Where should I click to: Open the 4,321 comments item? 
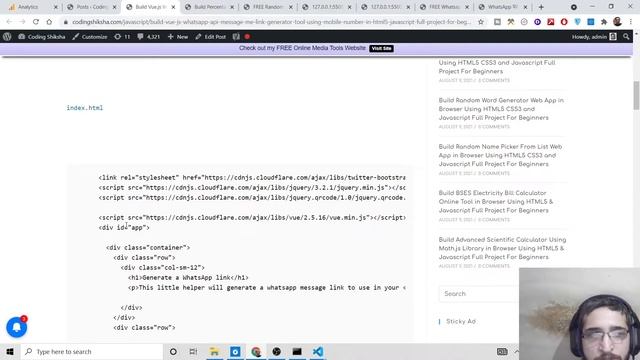[x=149, y=37]
